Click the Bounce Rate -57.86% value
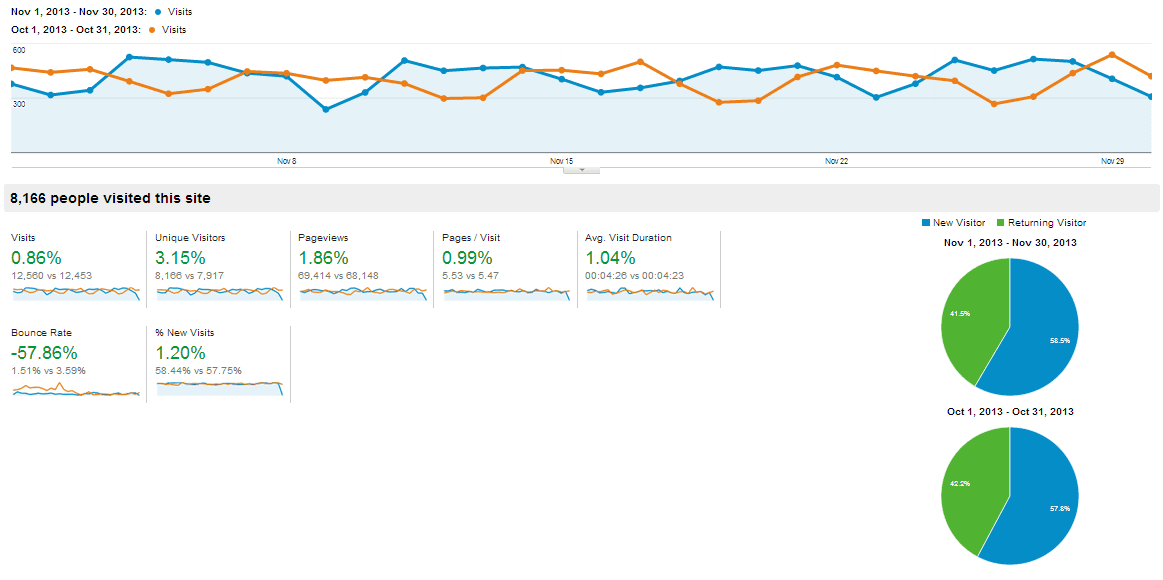 [45, 353]
